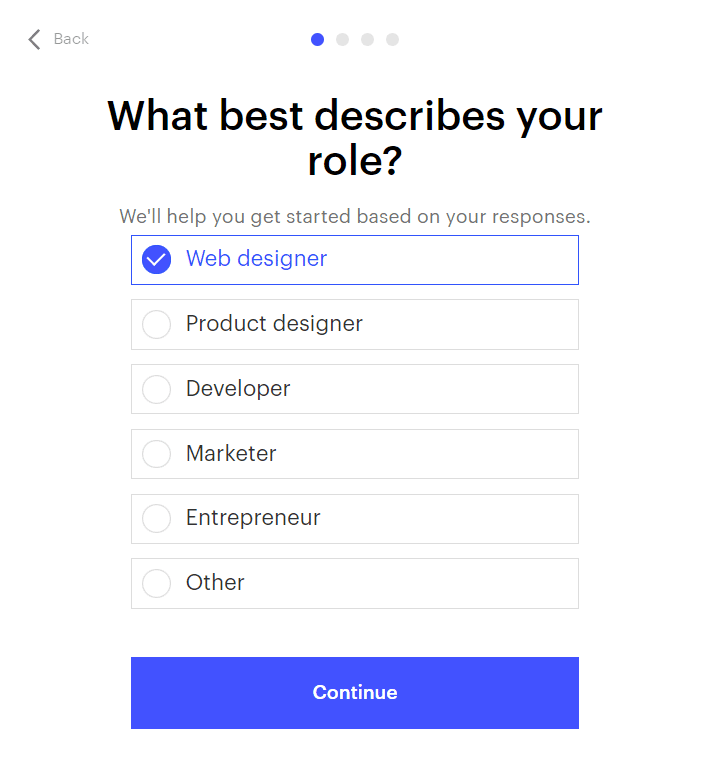
Task: Click the blue checkmark icon on Web designer
Action: [157, 260]
